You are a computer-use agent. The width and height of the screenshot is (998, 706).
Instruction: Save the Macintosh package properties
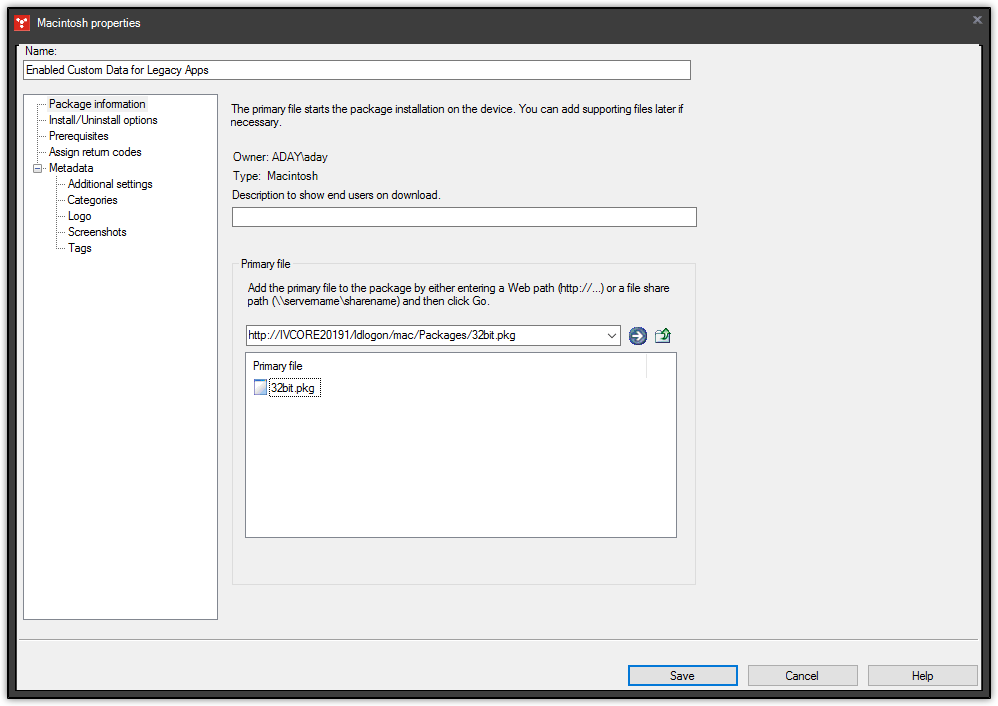pos(682,675)
